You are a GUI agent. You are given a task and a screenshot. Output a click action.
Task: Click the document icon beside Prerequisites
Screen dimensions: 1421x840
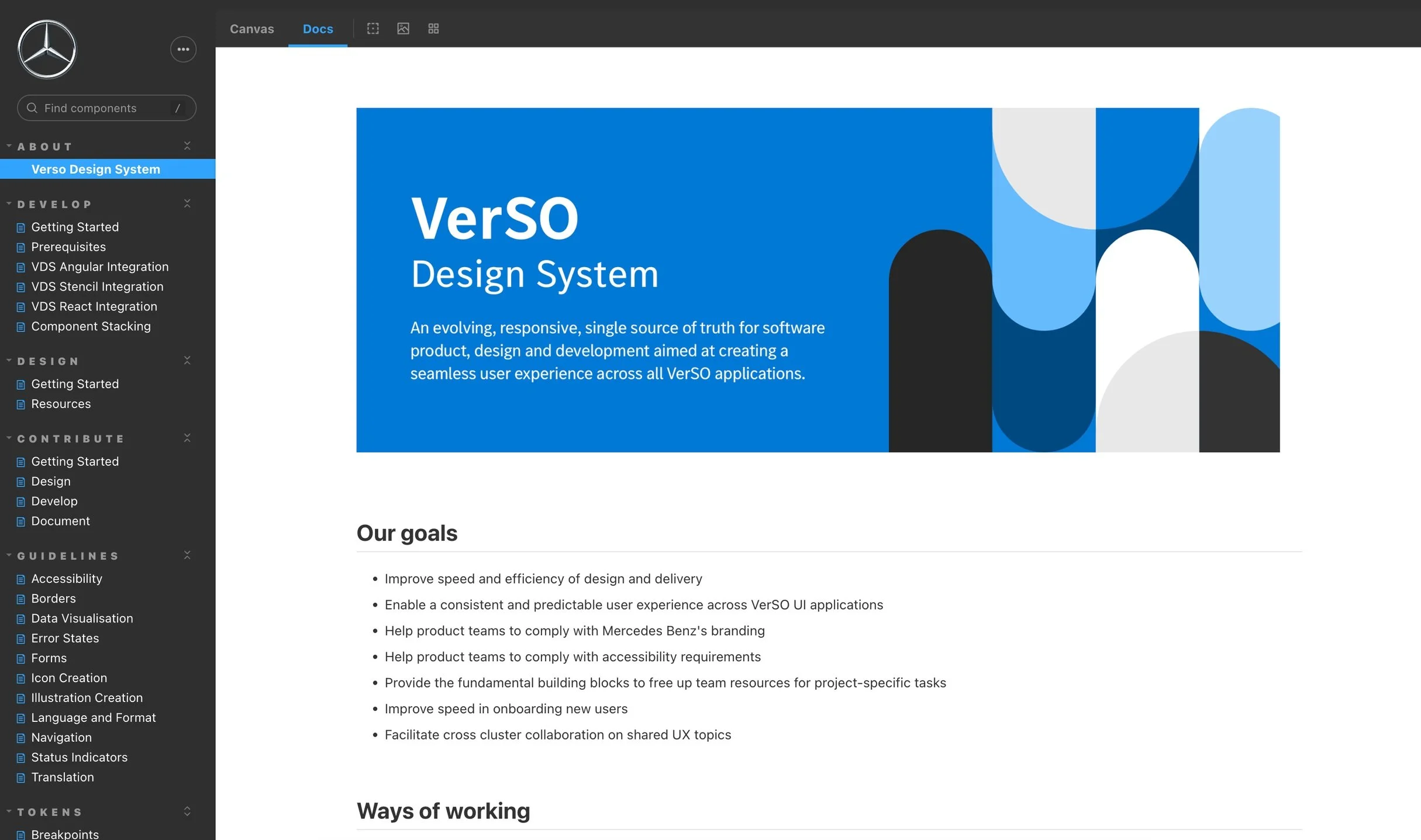[x=21, y=247]
